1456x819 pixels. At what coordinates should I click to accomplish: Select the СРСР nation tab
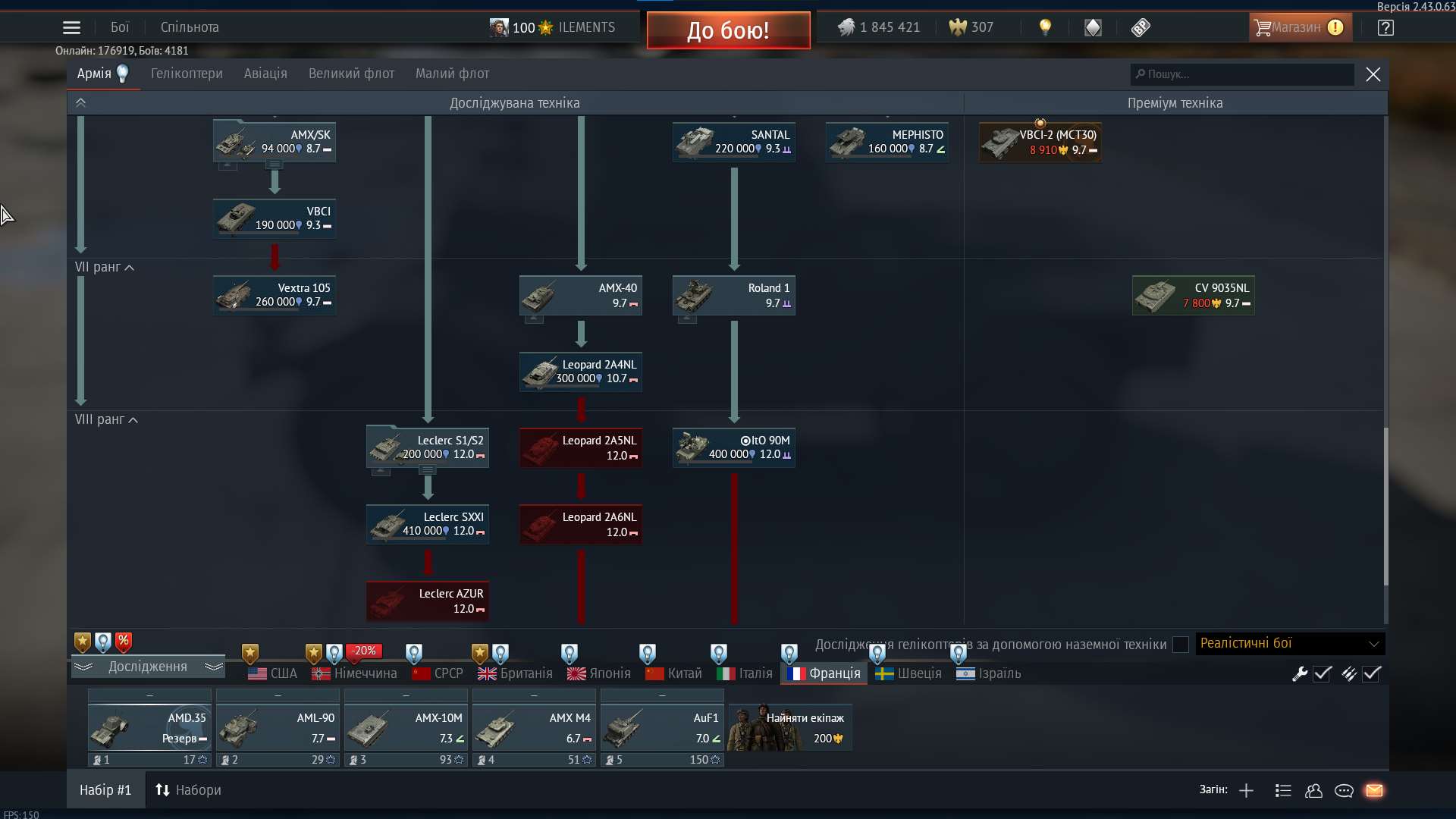coord(438,673)
